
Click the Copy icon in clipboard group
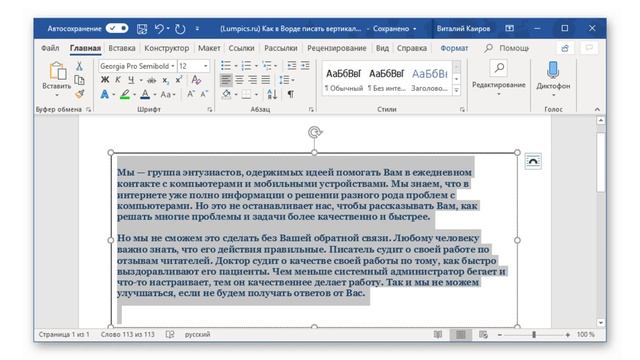(x=79, y=80)
